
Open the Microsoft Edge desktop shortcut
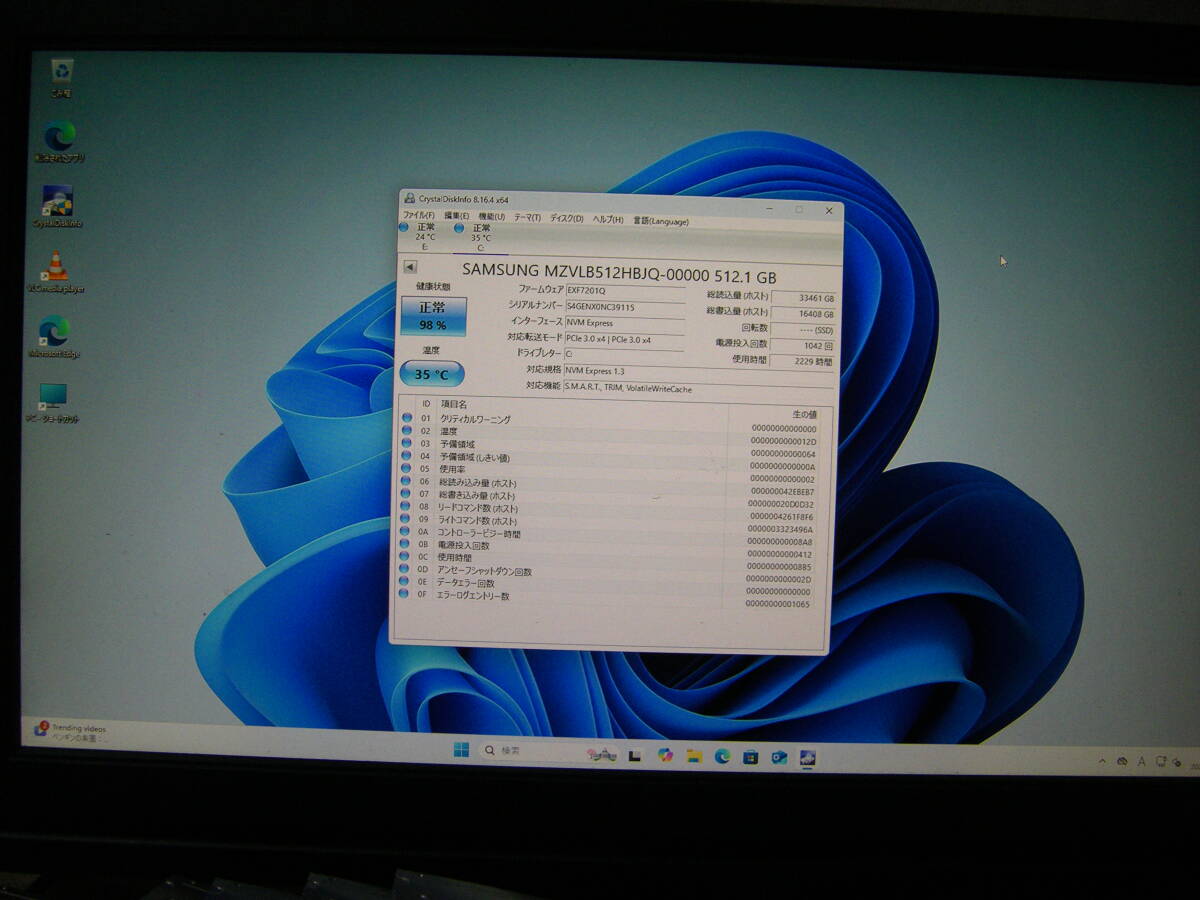(x=54, y=337)
